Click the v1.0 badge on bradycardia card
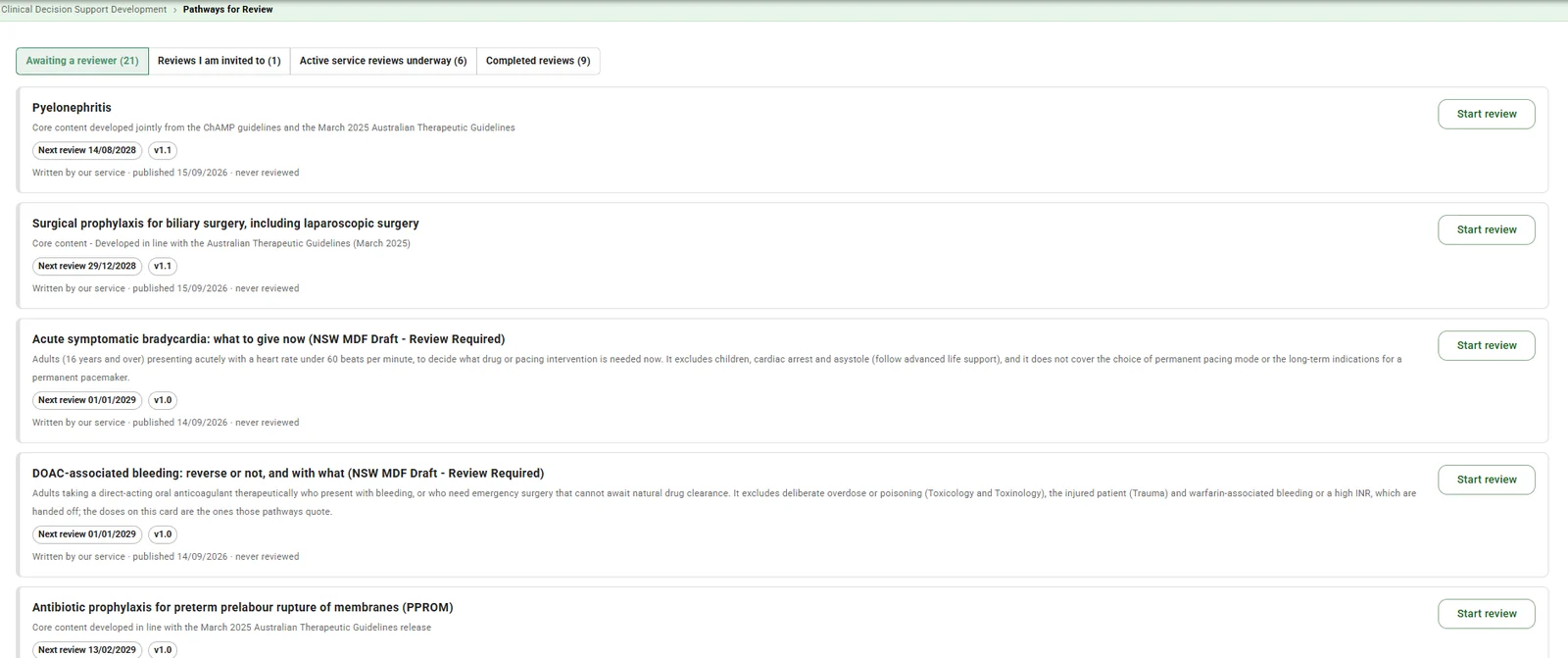Image resolution: width=1568 pixels, height=658 pixels. click(163, 400)
